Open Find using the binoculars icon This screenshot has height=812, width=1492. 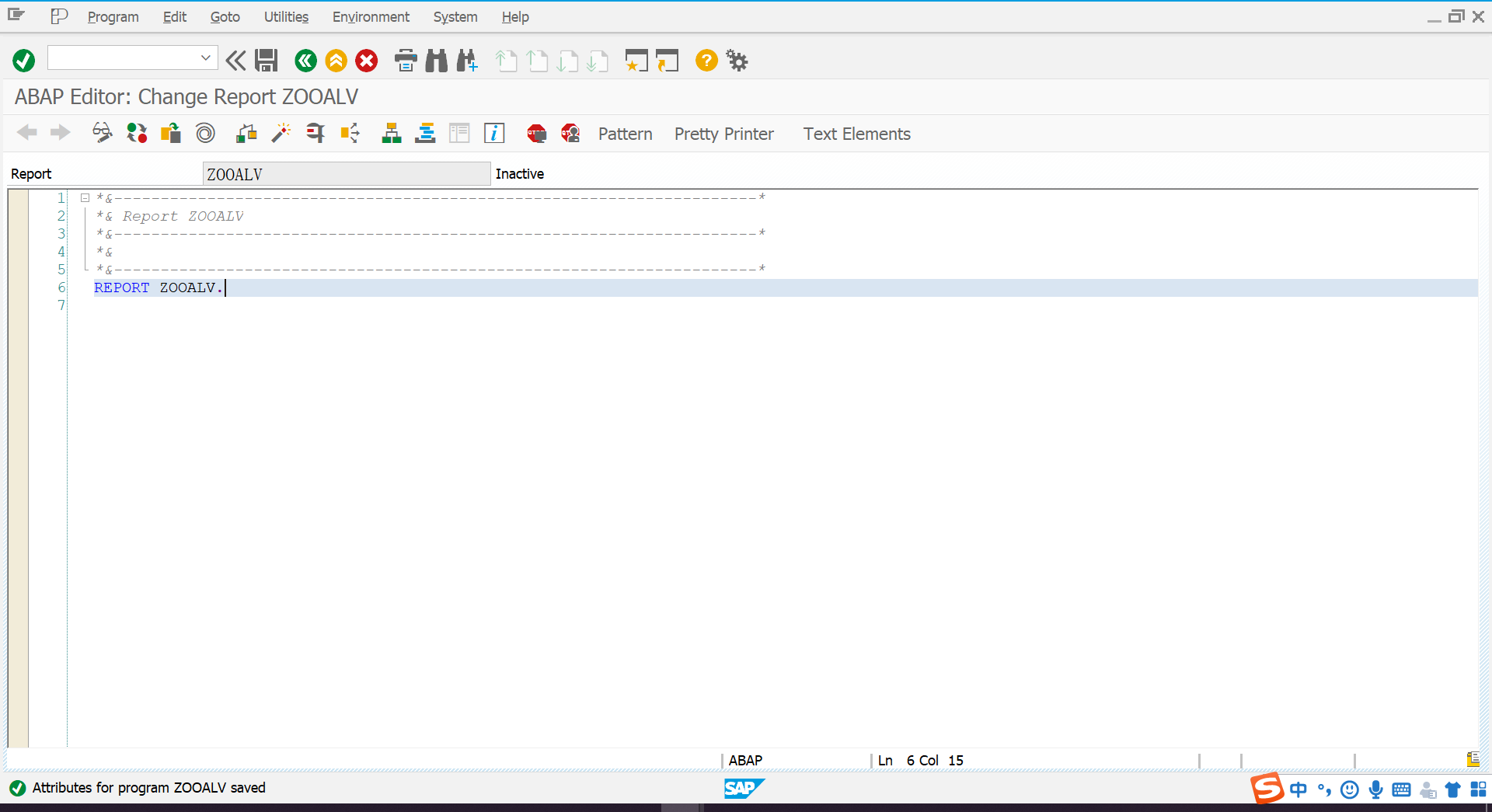coord(436,61)
